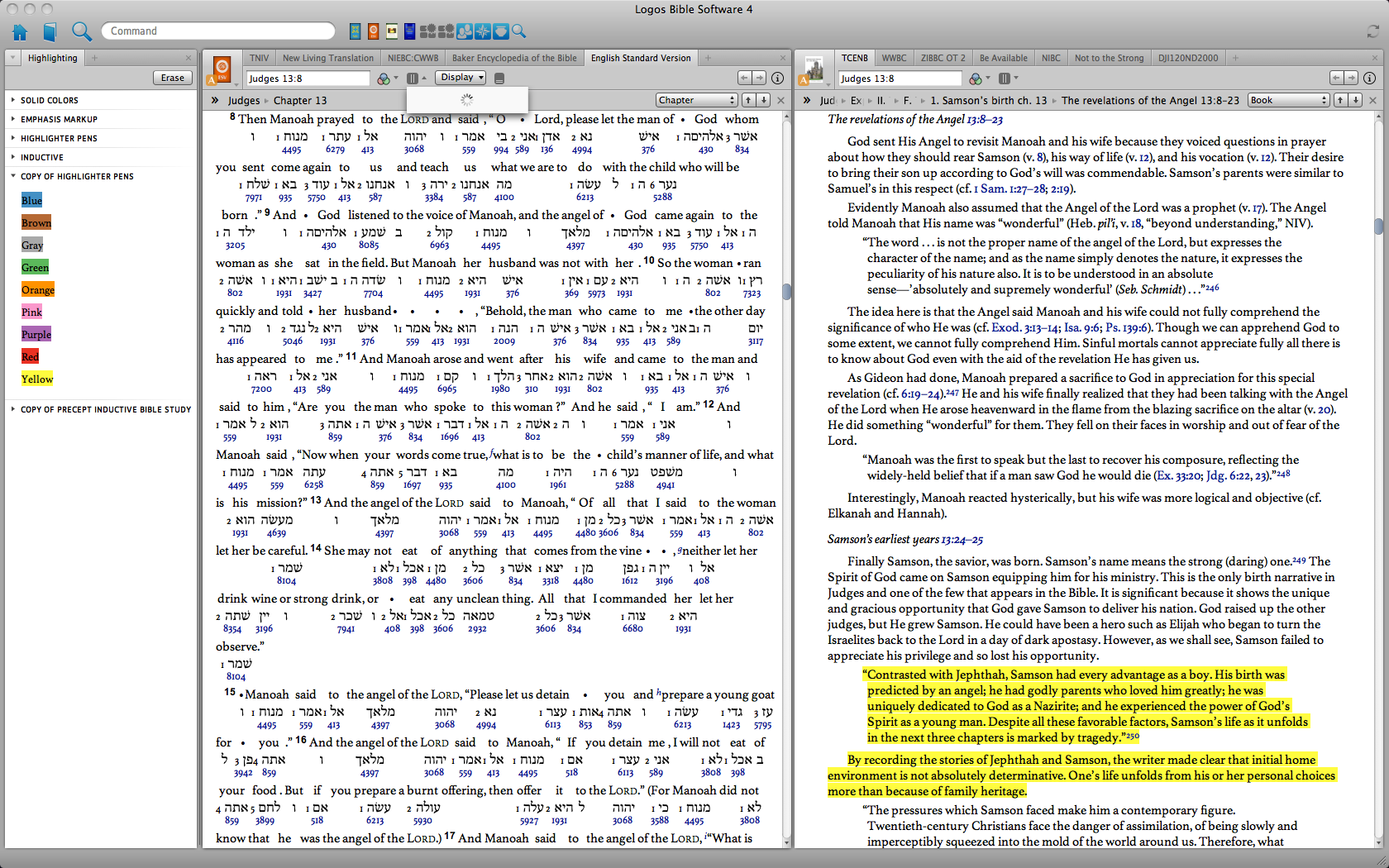Screen dimensions: 1389x868
Task: Toggle the reading view icon beside Display
Action: (x=499, y=79)
